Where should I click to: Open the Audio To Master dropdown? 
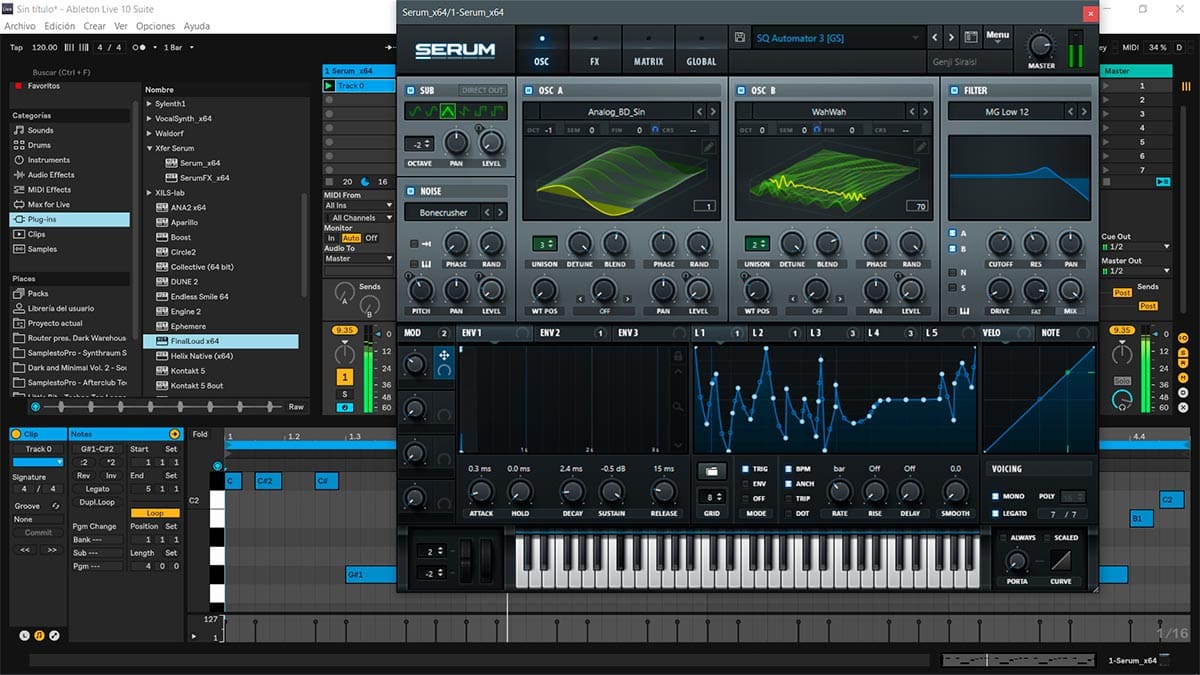click(359, 259)
